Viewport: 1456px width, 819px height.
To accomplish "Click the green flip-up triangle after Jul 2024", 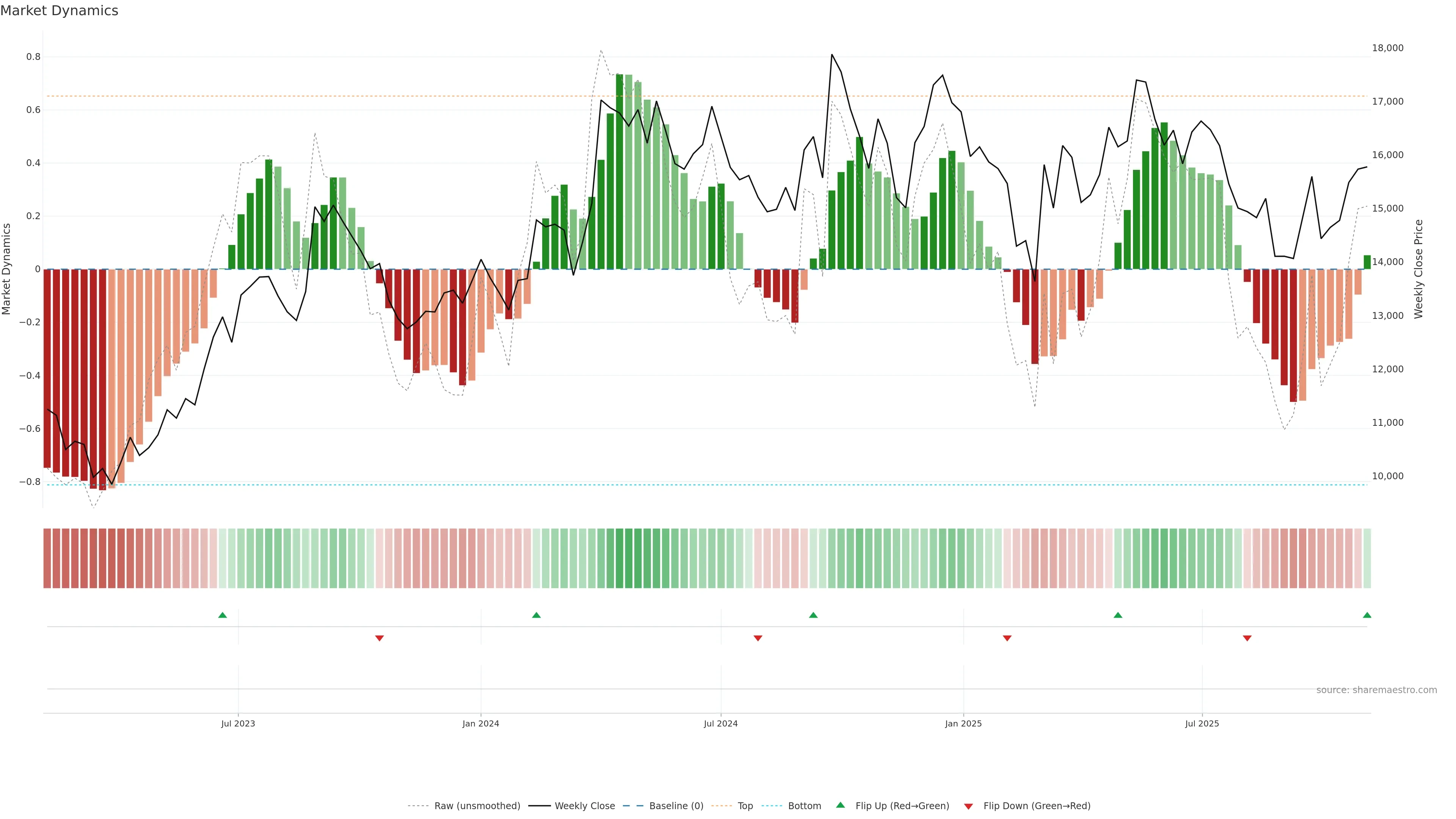I will [813, 615].
